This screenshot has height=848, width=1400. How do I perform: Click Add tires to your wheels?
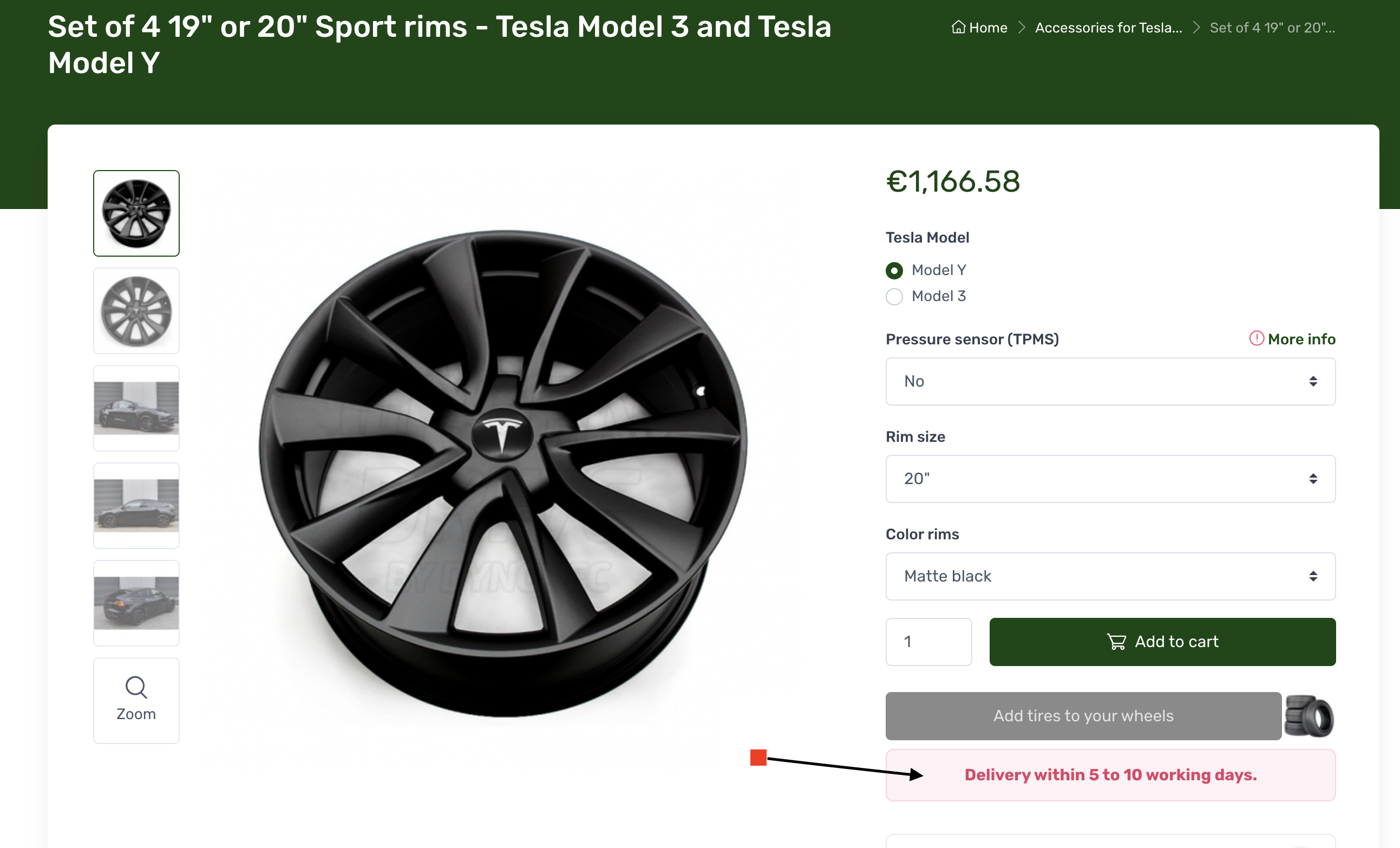[x=1083, y=716]
